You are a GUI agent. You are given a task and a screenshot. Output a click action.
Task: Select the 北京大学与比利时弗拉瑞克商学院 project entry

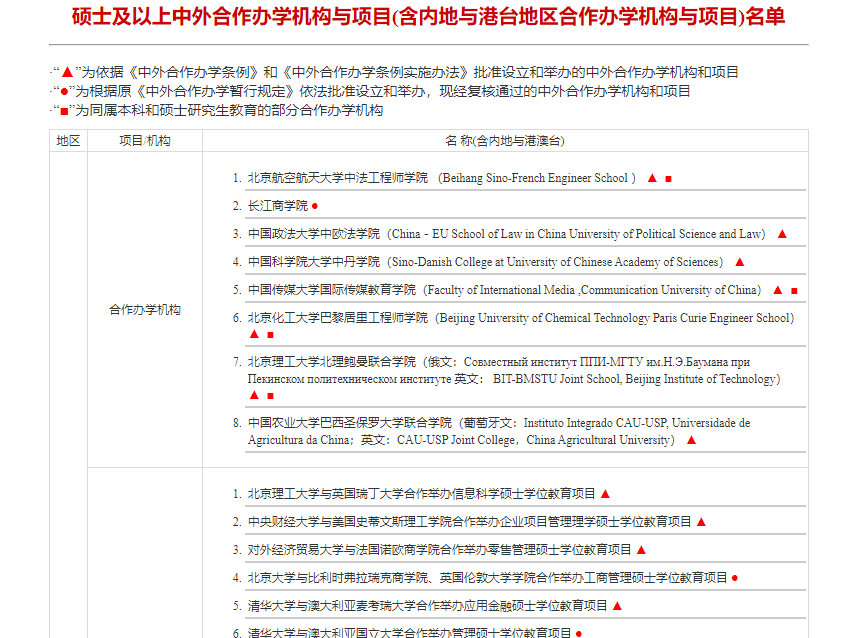click(x=485, y=578)
